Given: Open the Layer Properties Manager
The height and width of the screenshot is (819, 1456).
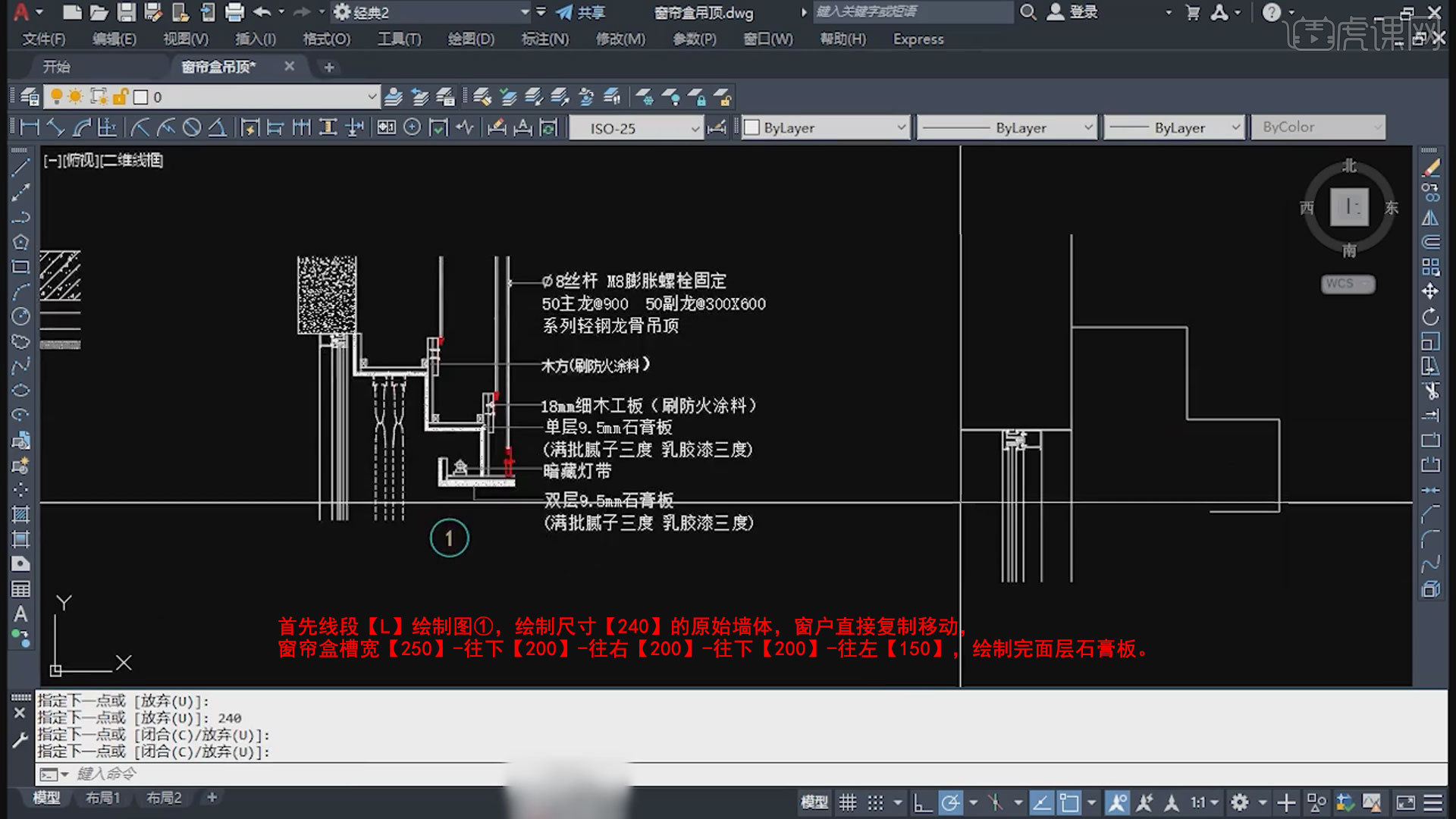Looking at the screenshot, I should [x=30, y=97].
